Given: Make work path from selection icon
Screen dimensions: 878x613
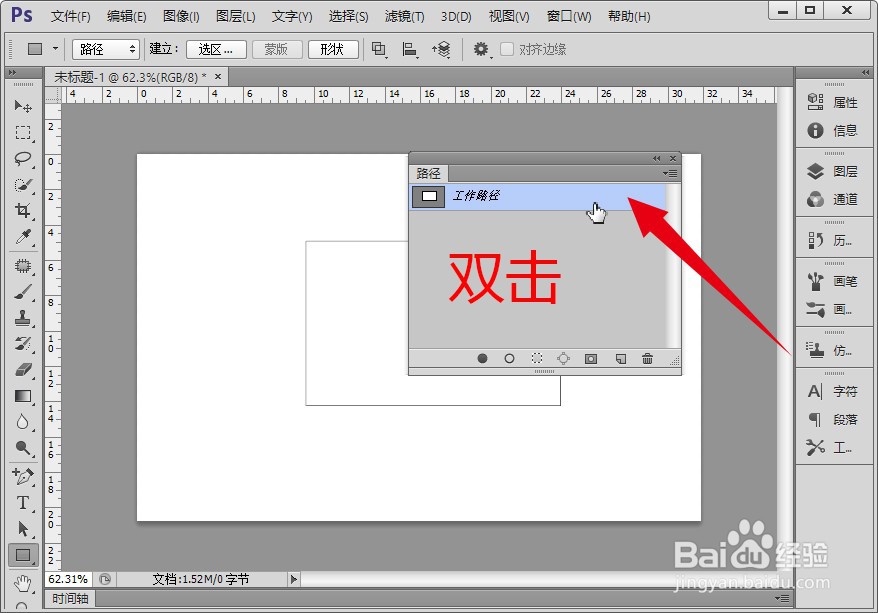Looking at the screenshot, I should pyautogui.click(x=563, y=358).
